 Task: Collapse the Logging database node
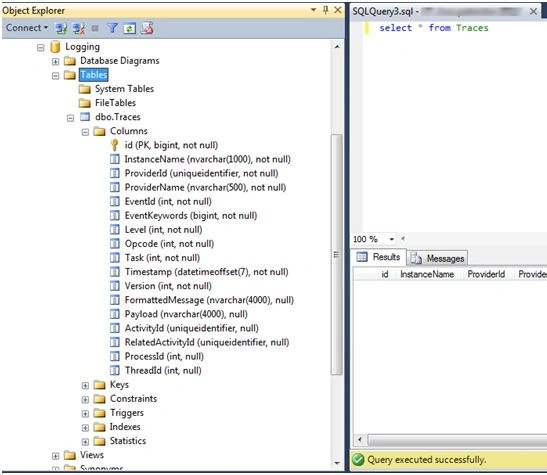click(40, 47)
